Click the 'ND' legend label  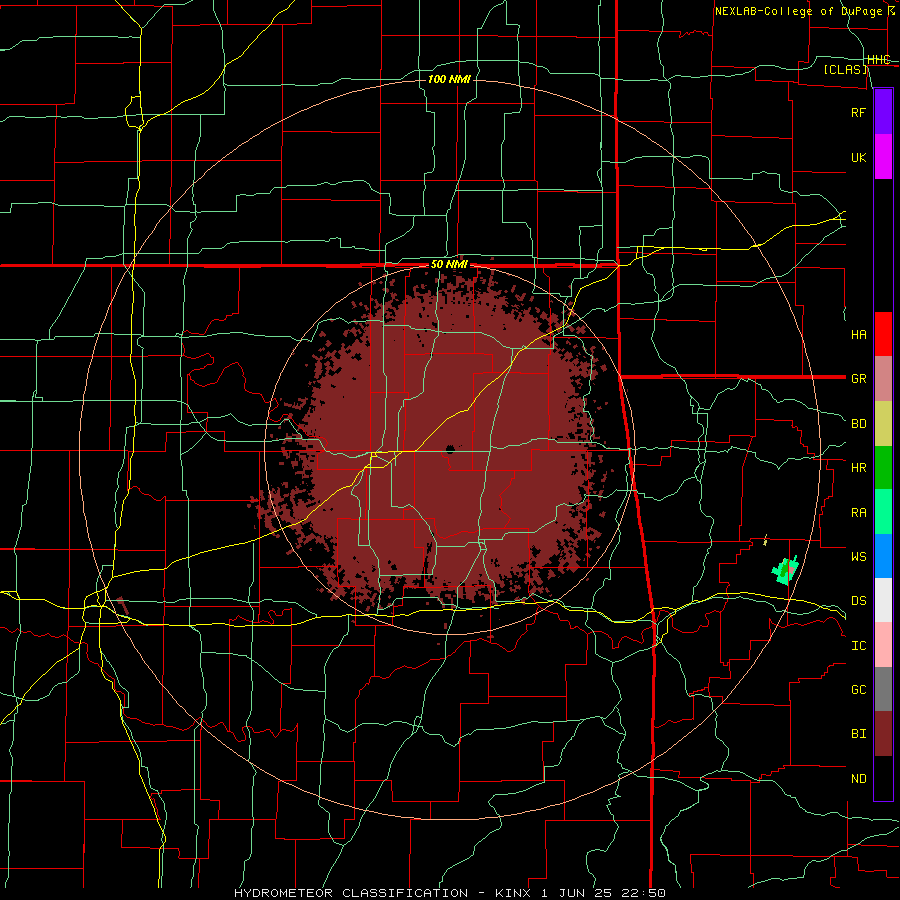pos(858,779)
